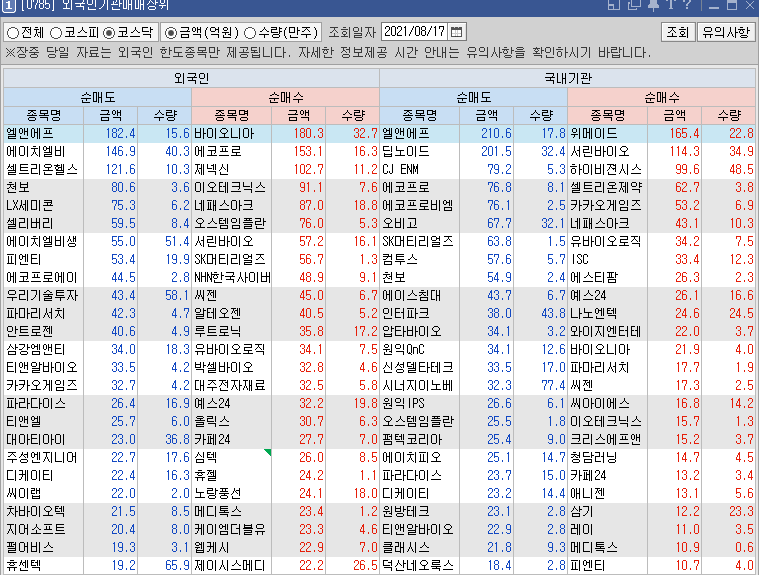This screenshot has width=759, height=575.
Task: Click the 국내기관 순매수 header
Action: pyautogui.click(x=662, y=97)
